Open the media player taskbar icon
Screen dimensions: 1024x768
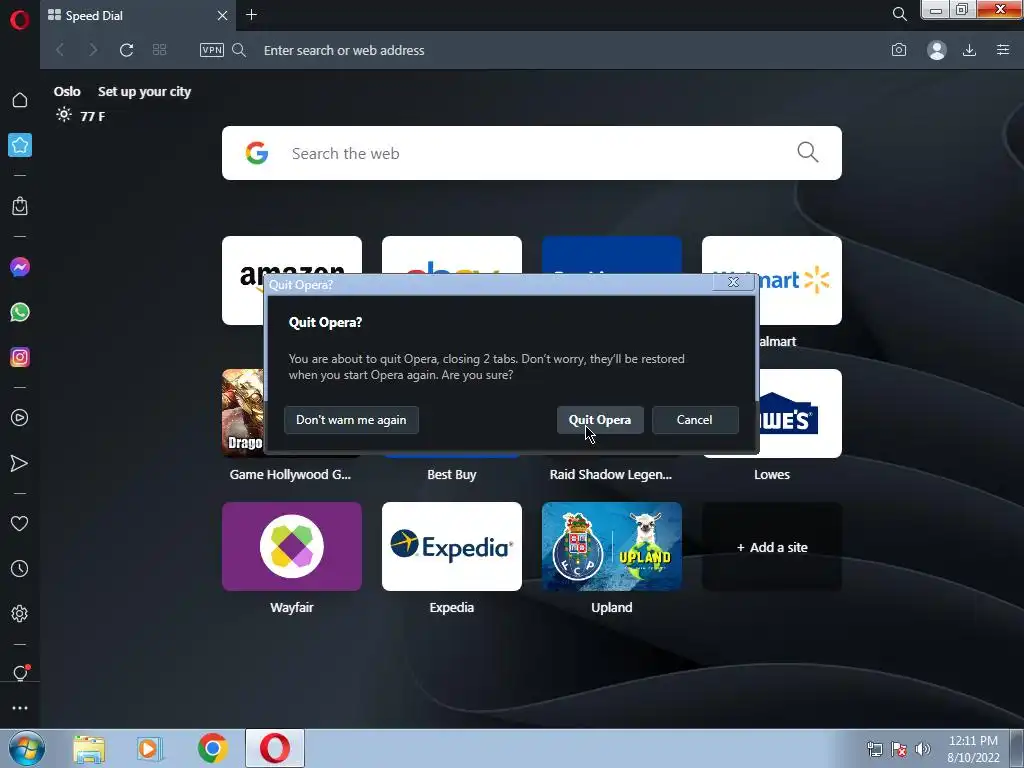(x=150, y=749)
